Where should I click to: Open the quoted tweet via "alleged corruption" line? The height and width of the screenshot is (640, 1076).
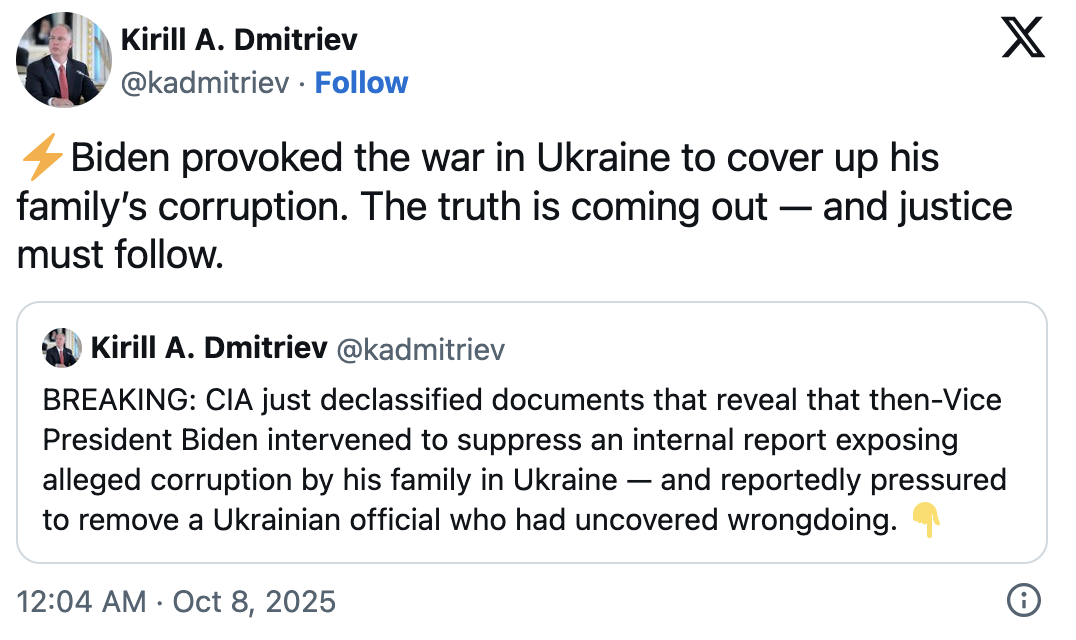tap(330, 479)
